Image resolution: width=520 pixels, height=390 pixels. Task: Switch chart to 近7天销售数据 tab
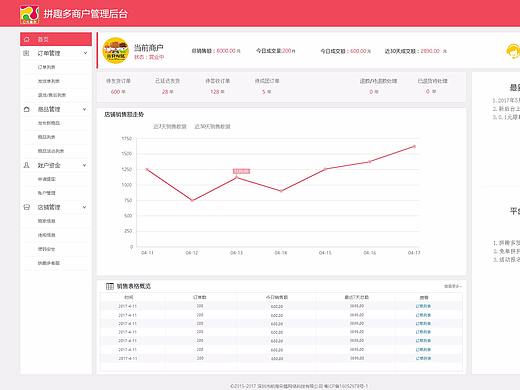click(x=170, y=126)
